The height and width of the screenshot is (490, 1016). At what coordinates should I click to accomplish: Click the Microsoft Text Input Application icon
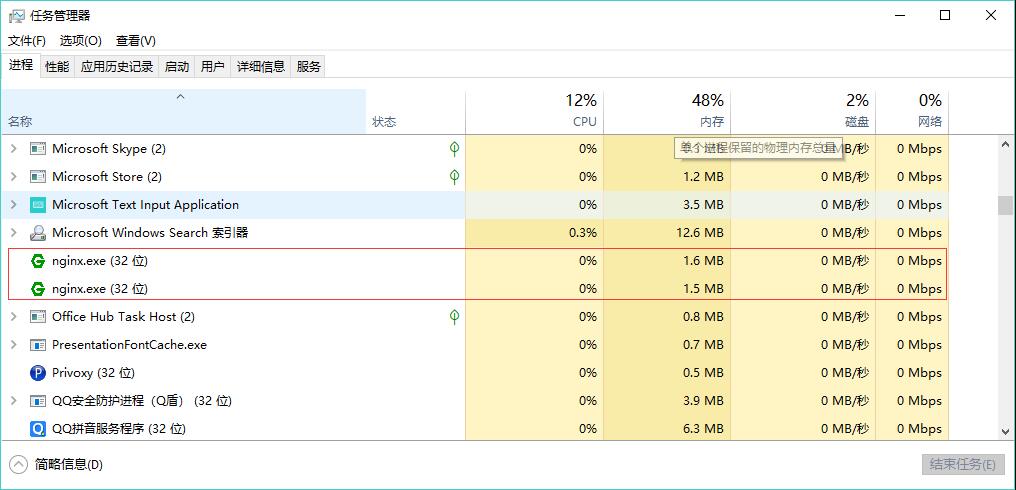[38, 205]
